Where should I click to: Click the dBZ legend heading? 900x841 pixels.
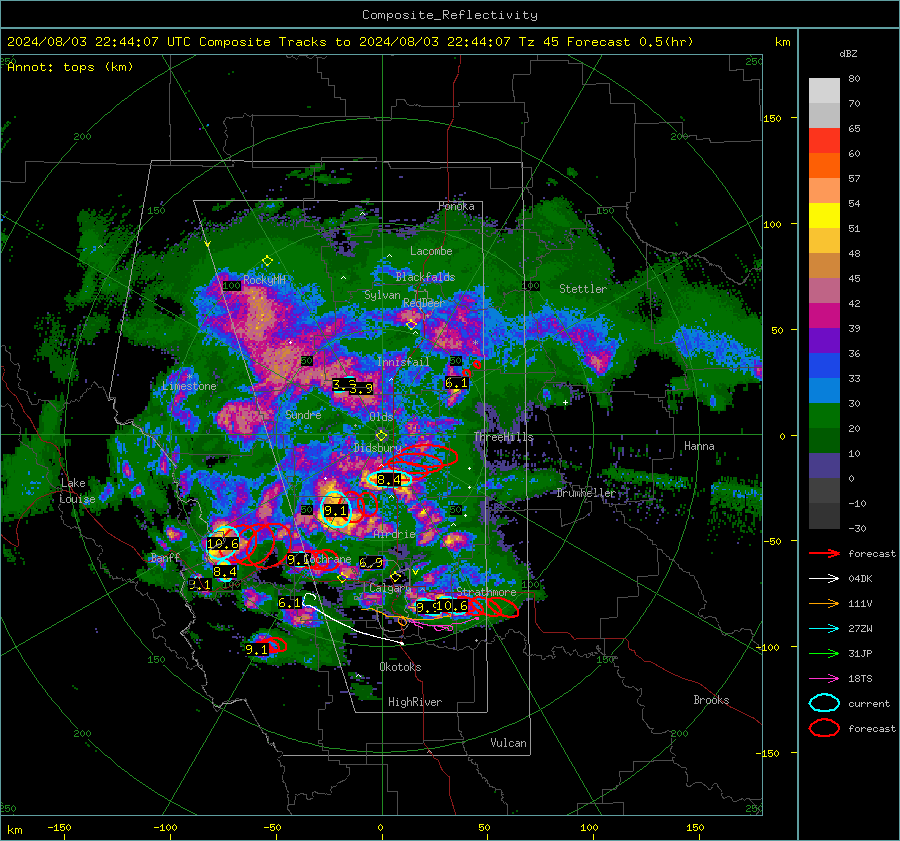click(x=848, y=54)
